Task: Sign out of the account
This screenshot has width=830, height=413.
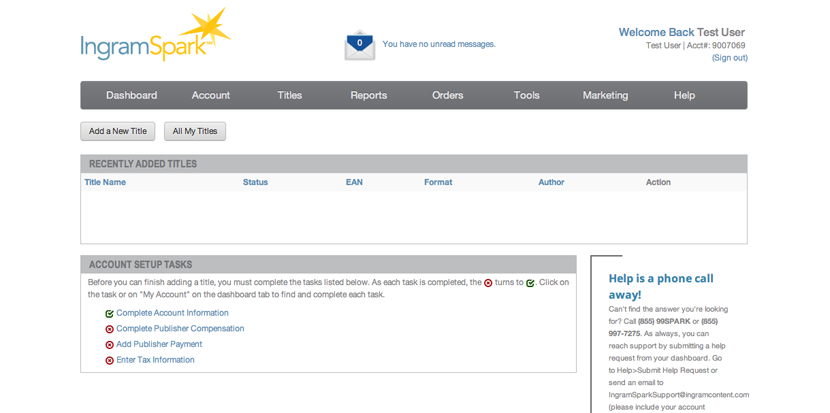Action: pos(729,58)
